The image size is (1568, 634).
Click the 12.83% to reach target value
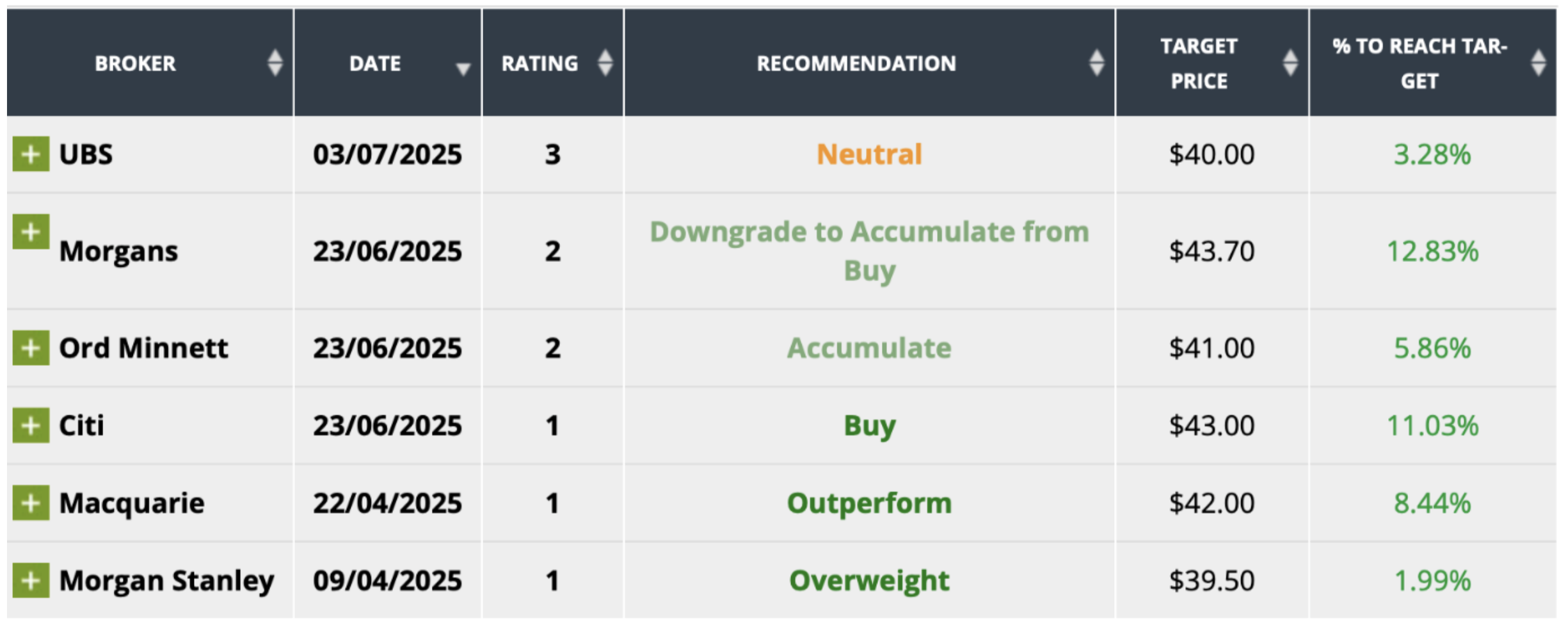click(1432, 251)
